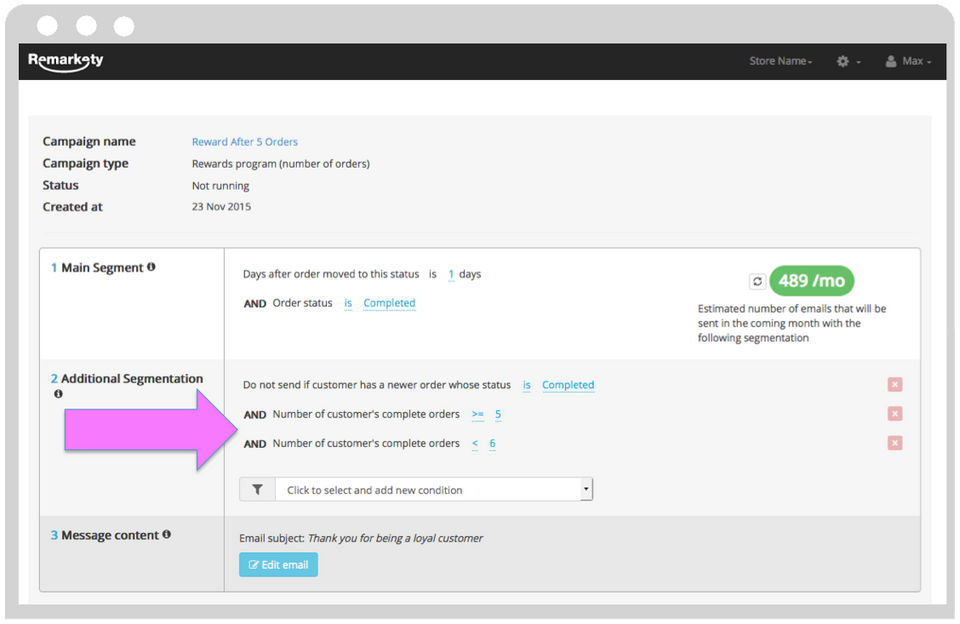Expand the add new condition dropdown
This screenshot has width=960, height=624.
586,490
